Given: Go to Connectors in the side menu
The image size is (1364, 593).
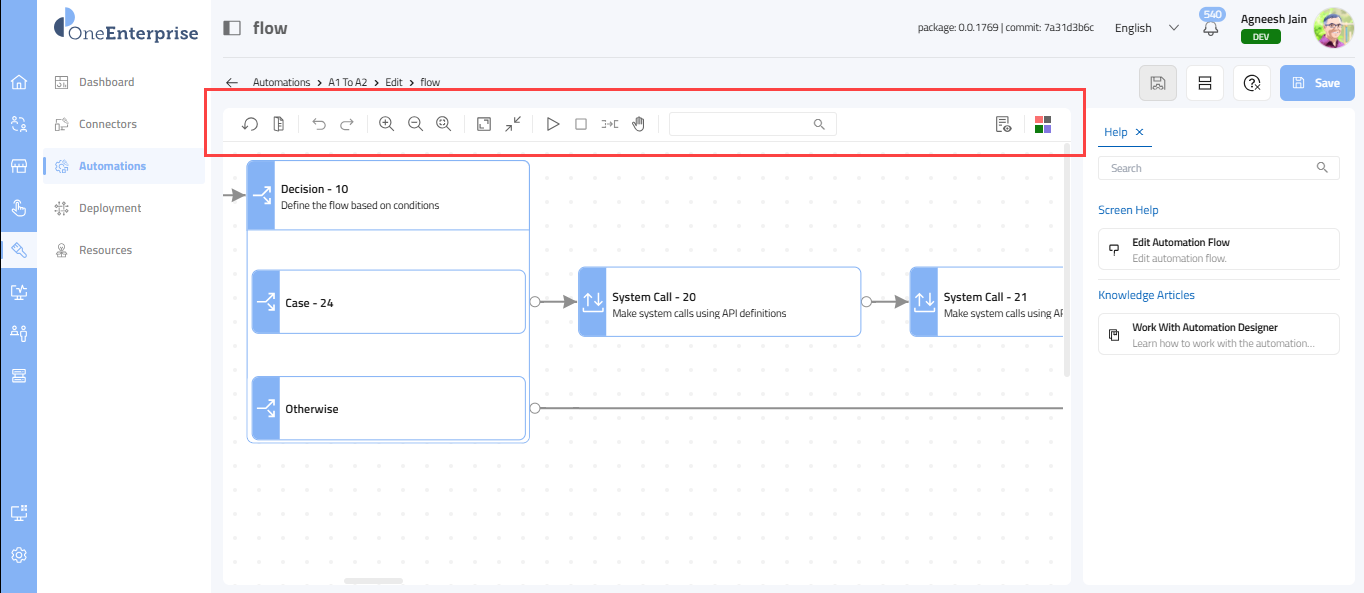Looking at the screenshot, I should [108, 124].
